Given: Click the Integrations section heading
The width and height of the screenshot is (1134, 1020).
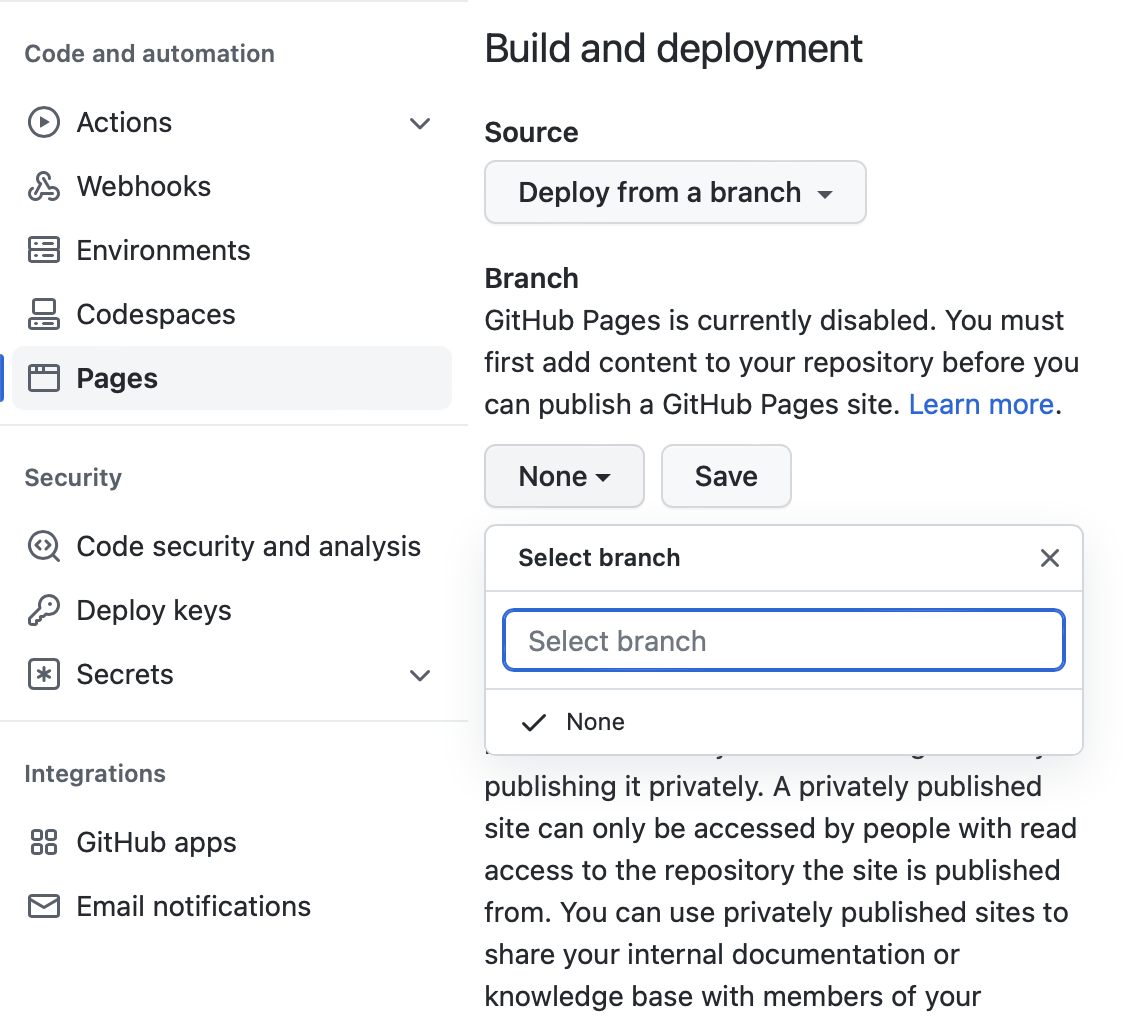Looking at the screenshot, I should pos(95,773).
